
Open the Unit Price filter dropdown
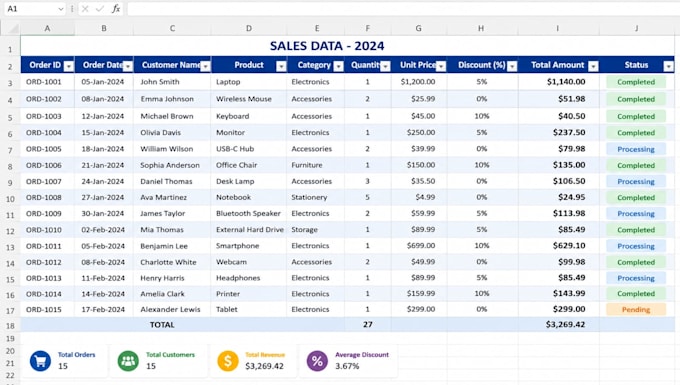coord(441,66)
